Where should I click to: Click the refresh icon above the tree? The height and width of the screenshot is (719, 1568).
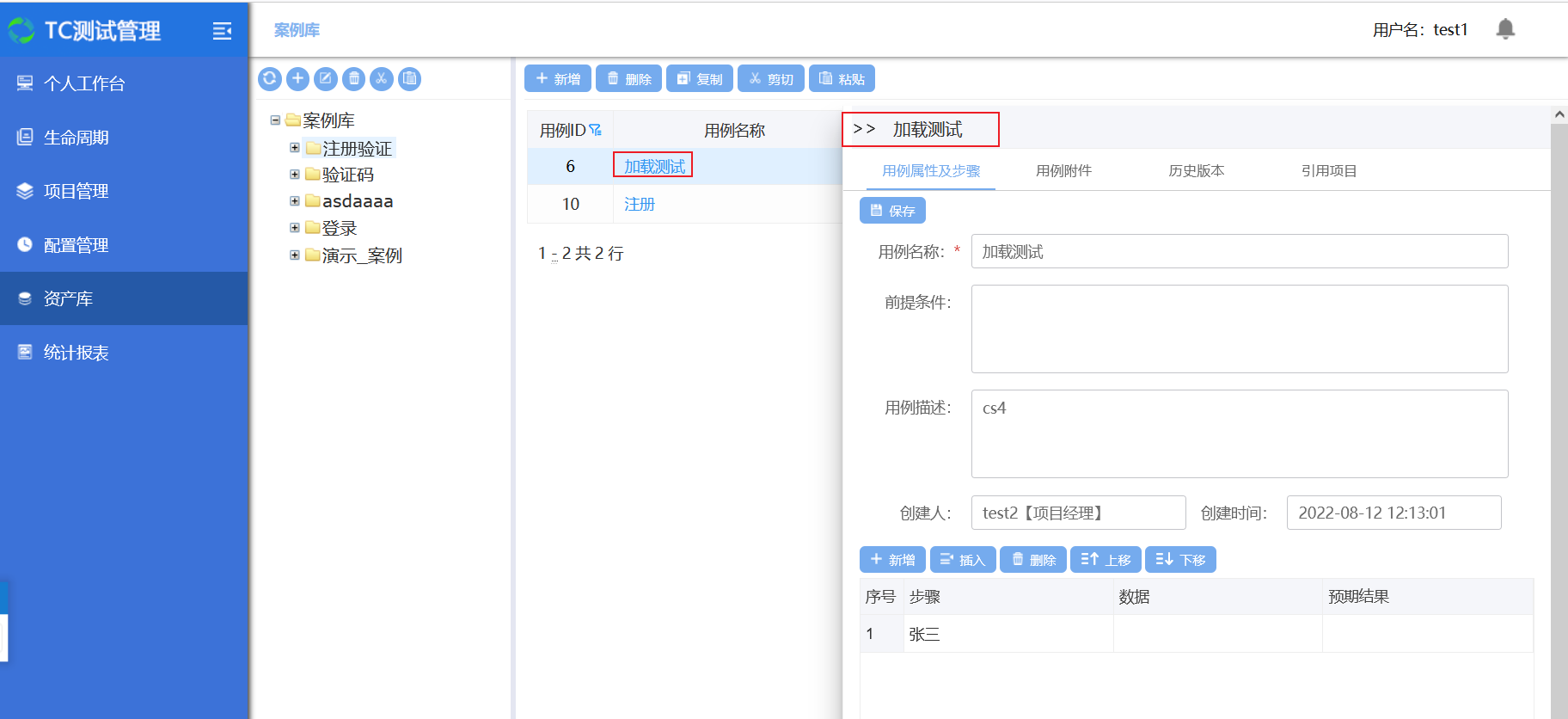pyautogui.click(x=270, y=79)
